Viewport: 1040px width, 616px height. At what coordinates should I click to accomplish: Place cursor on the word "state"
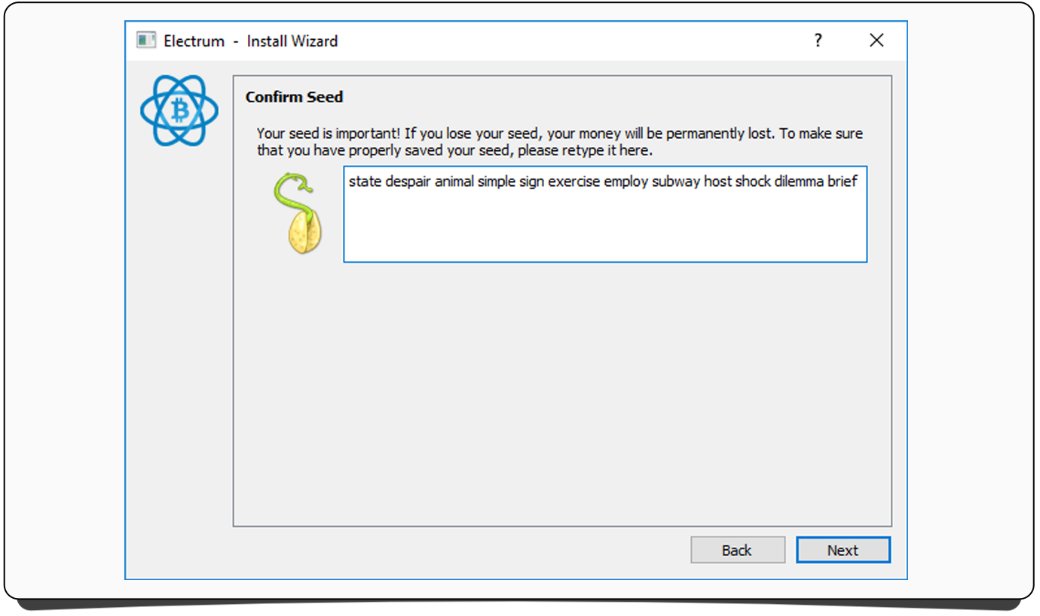pyautogui.click(x=365, y=182)
